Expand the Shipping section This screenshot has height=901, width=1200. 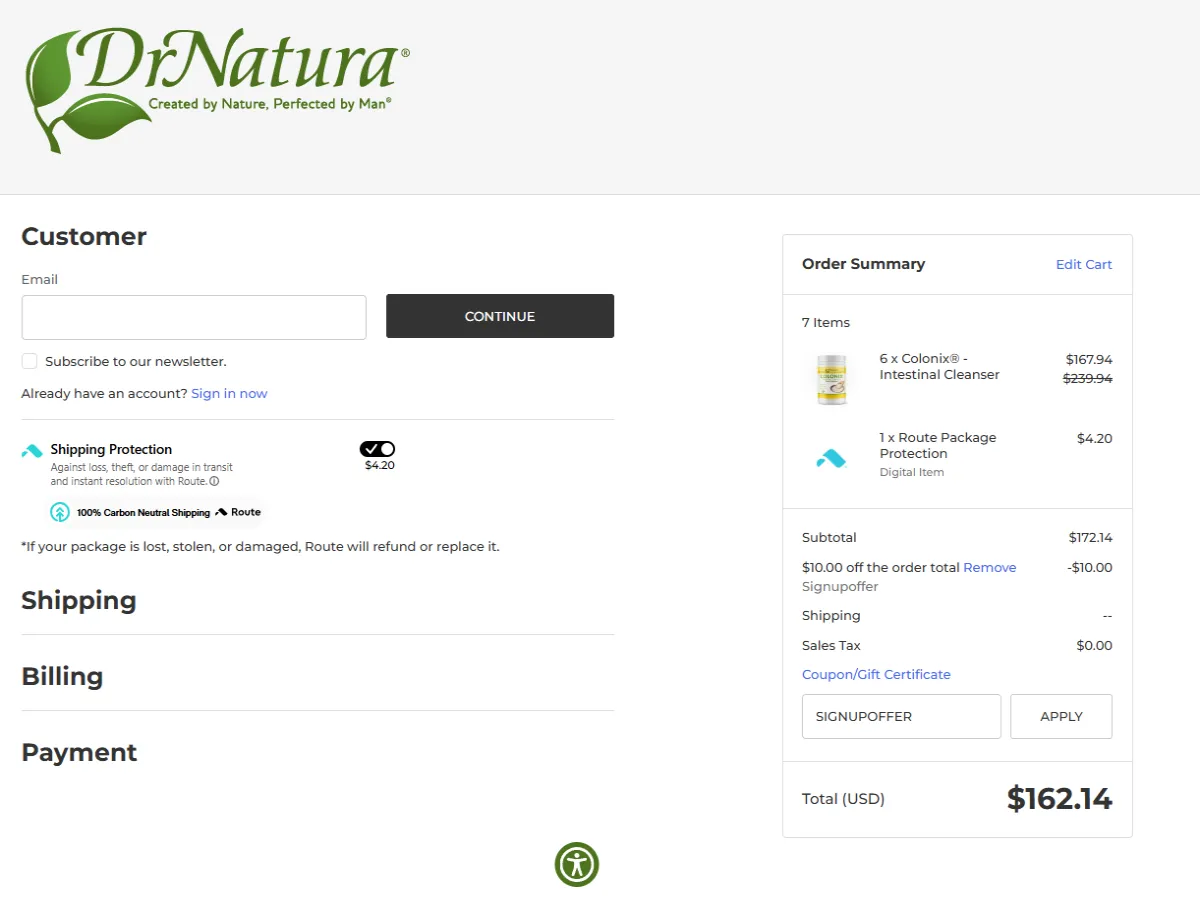coord(79,601)
